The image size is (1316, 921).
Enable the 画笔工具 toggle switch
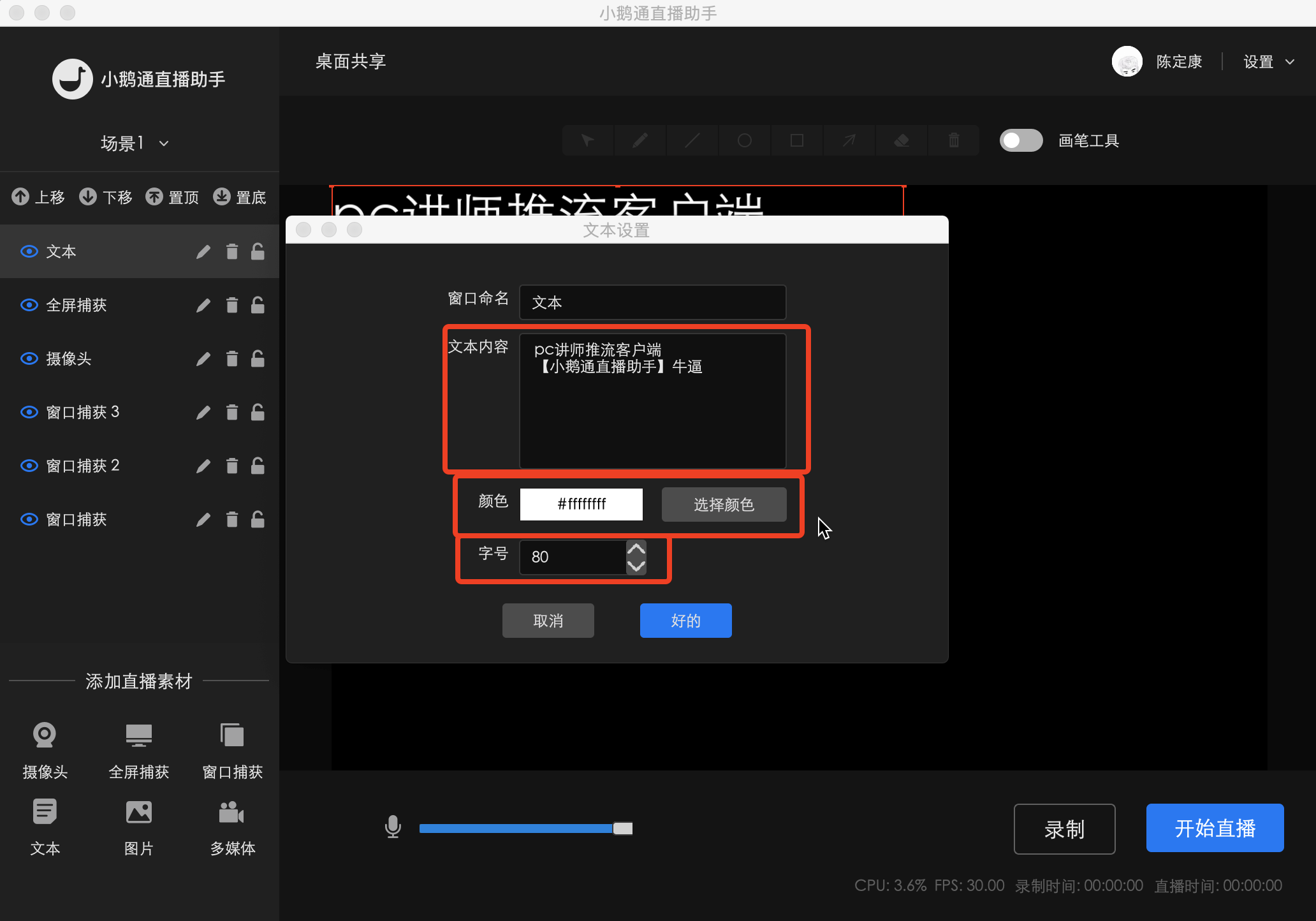tap(1021, 140)
